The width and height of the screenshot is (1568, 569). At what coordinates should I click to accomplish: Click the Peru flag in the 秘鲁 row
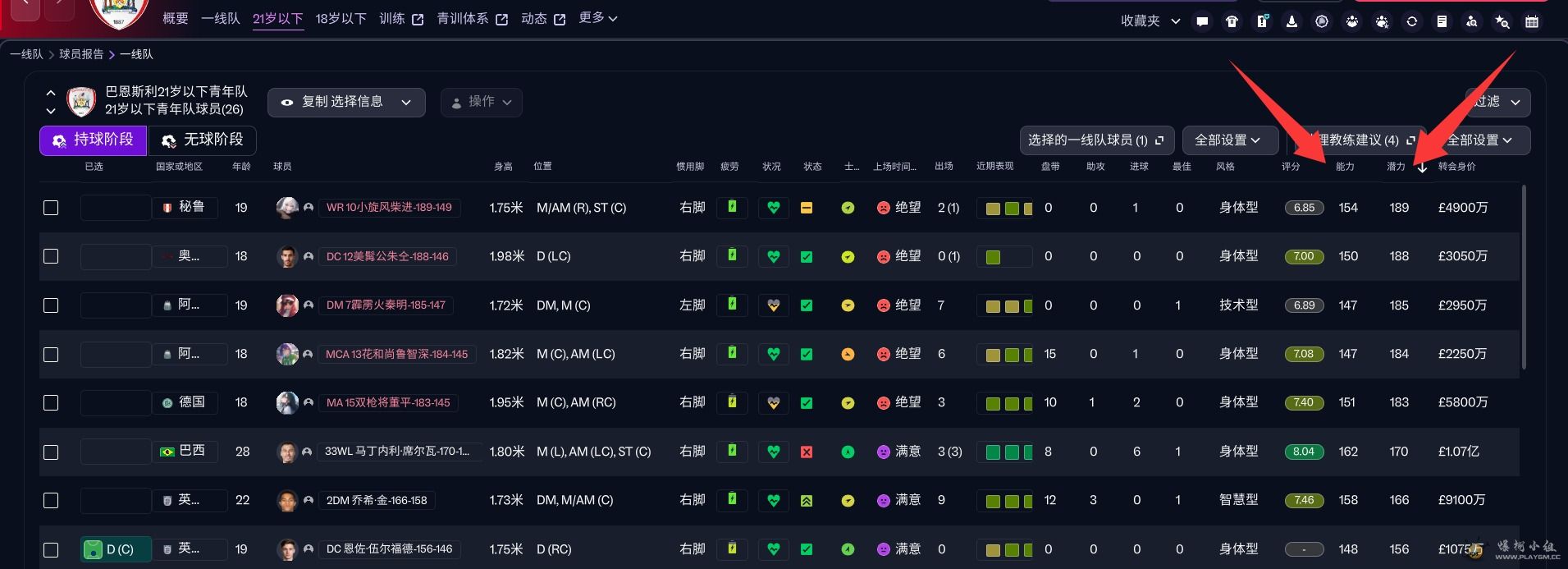click(167, 208)
